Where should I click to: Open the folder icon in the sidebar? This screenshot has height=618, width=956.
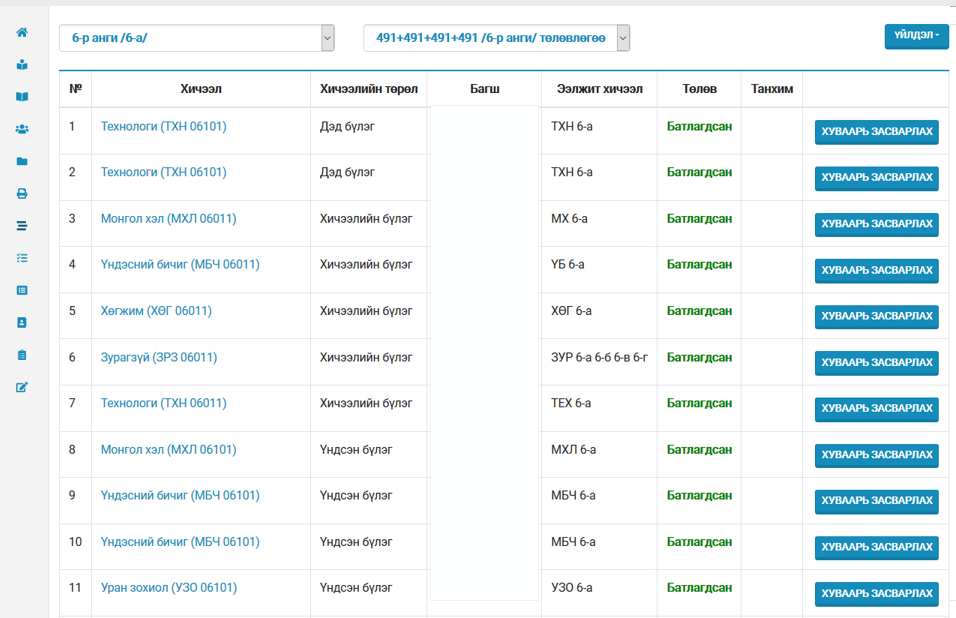coord(22,161)
